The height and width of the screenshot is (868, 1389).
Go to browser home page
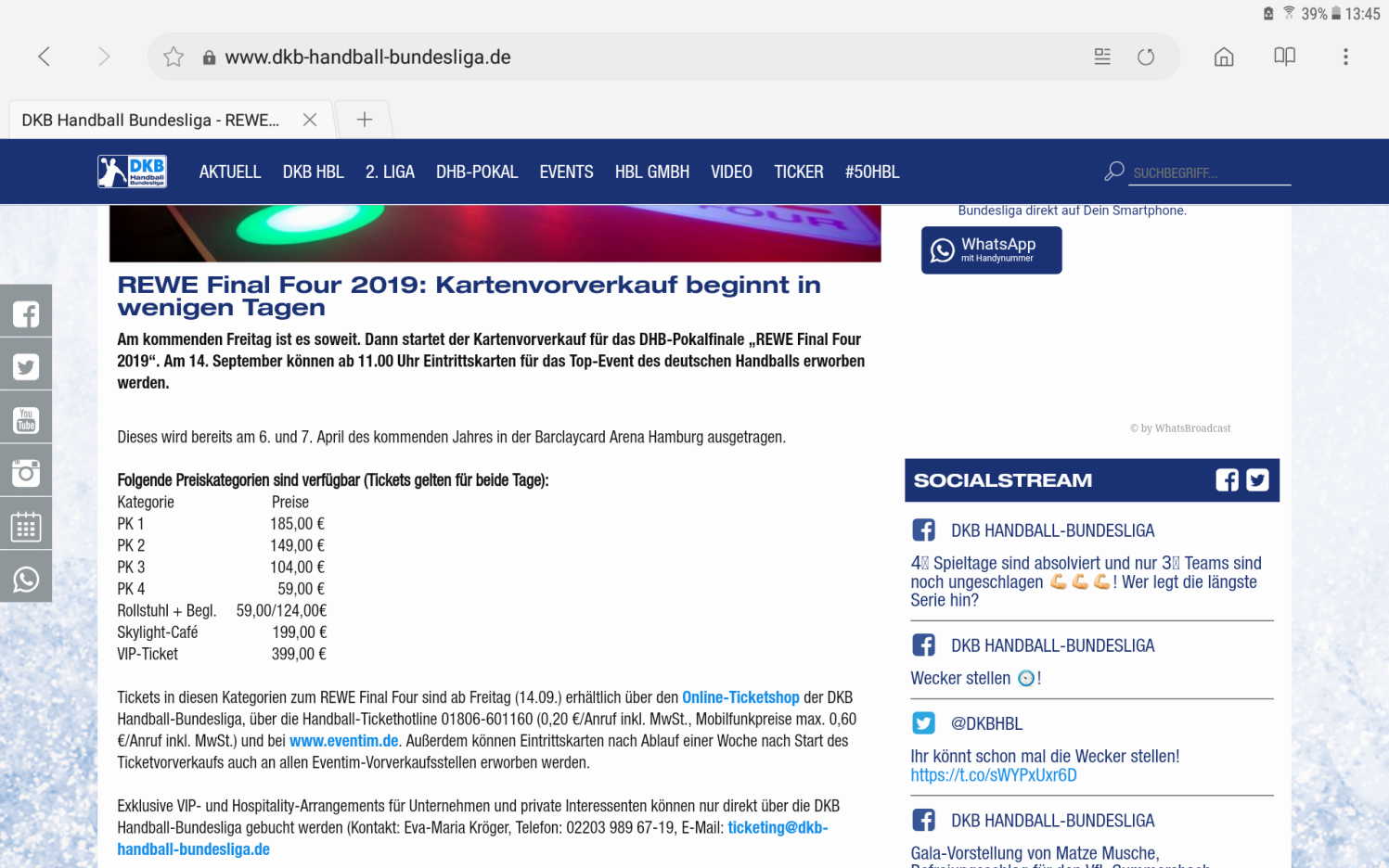point(1224,57)
